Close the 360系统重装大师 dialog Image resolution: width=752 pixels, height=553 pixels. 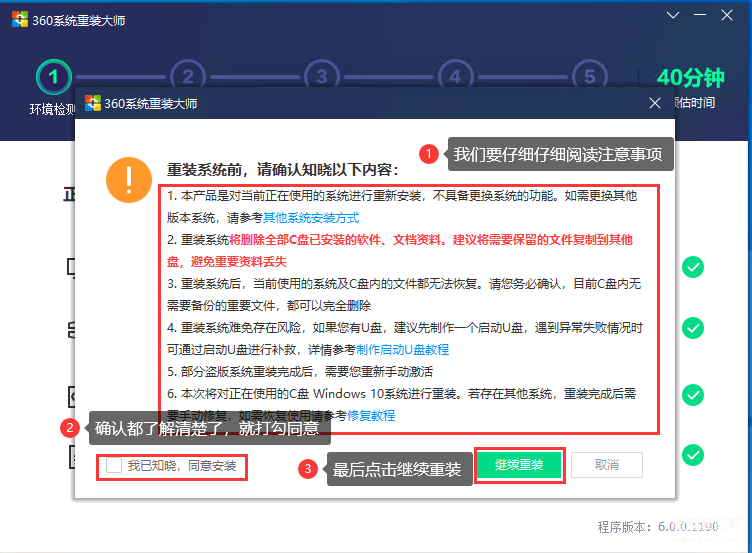pos(655,103)
